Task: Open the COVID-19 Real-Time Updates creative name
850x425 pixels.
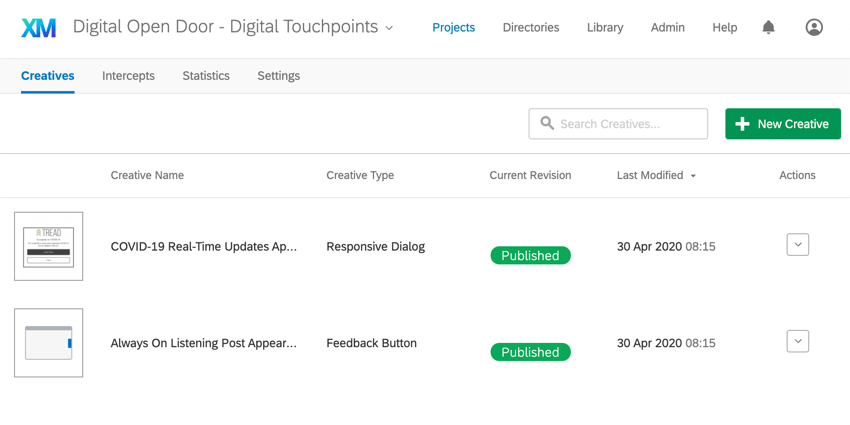Action: click(204, 247)
